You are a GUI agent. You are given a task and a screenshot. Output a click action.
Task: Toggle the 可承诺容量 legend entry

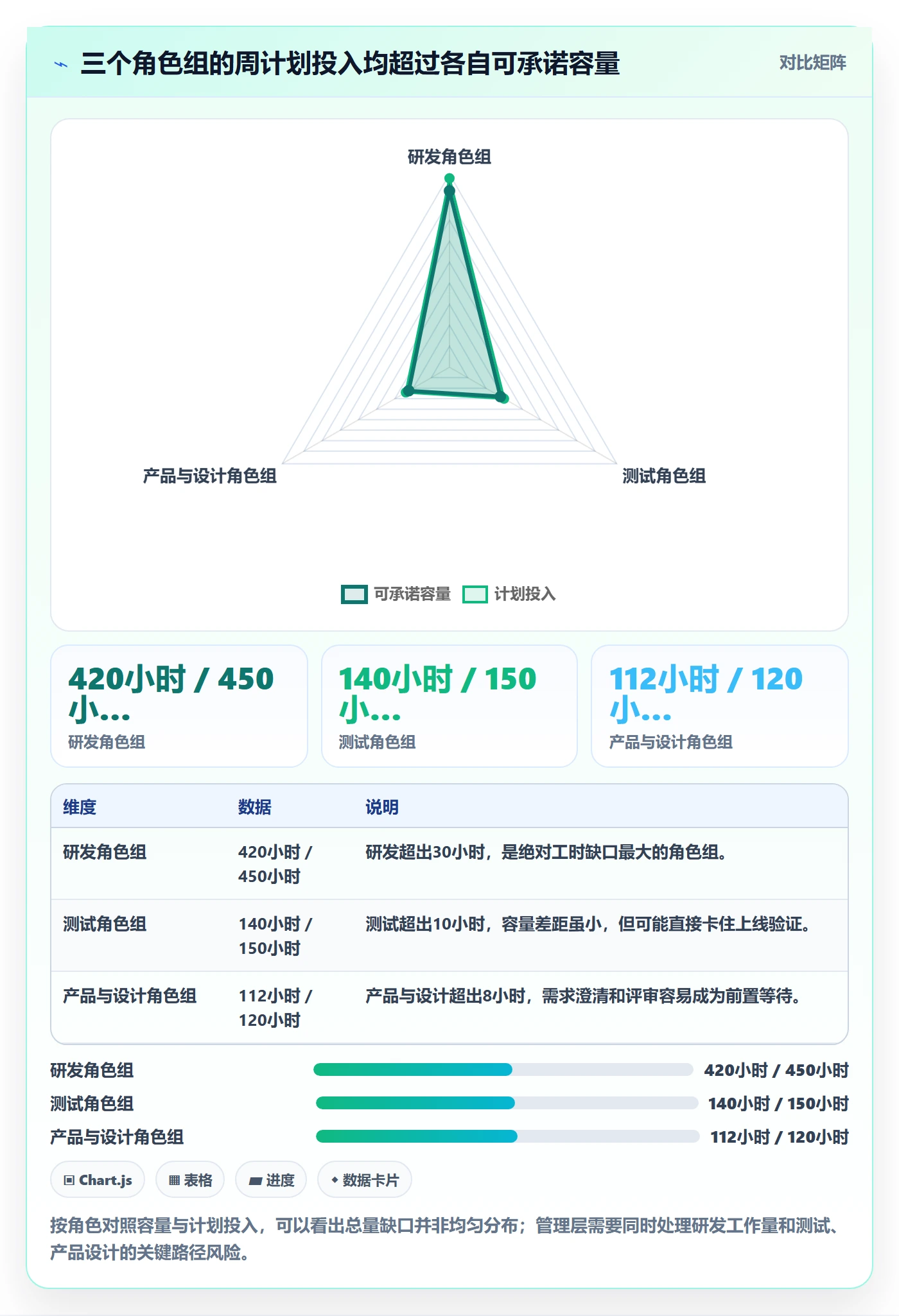(396, 594)
